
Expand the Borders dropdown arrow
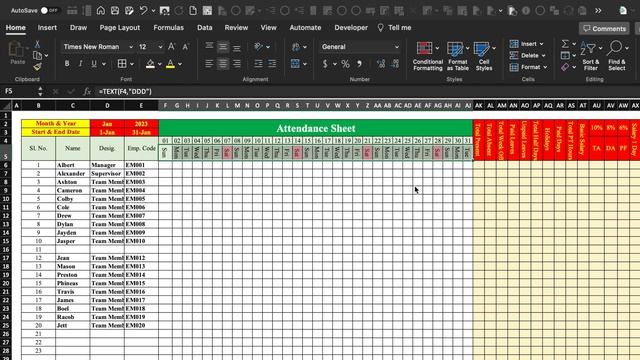point(131,64)
